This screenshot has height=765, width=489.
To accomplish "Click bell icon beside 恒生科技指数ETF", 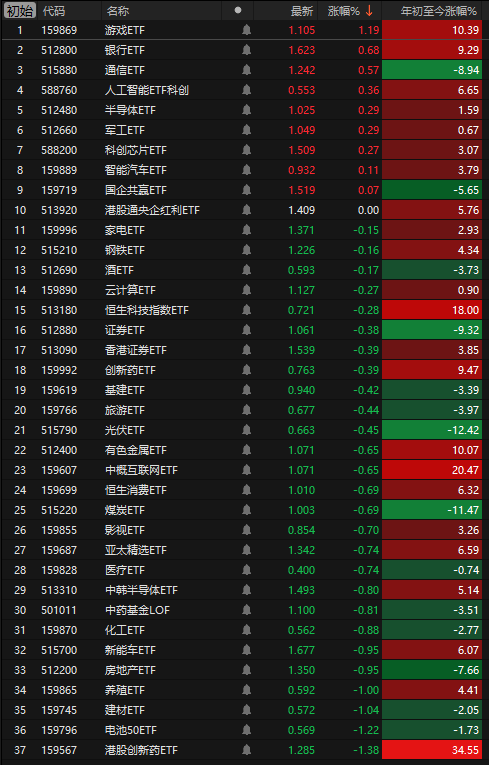I will 246,310.
